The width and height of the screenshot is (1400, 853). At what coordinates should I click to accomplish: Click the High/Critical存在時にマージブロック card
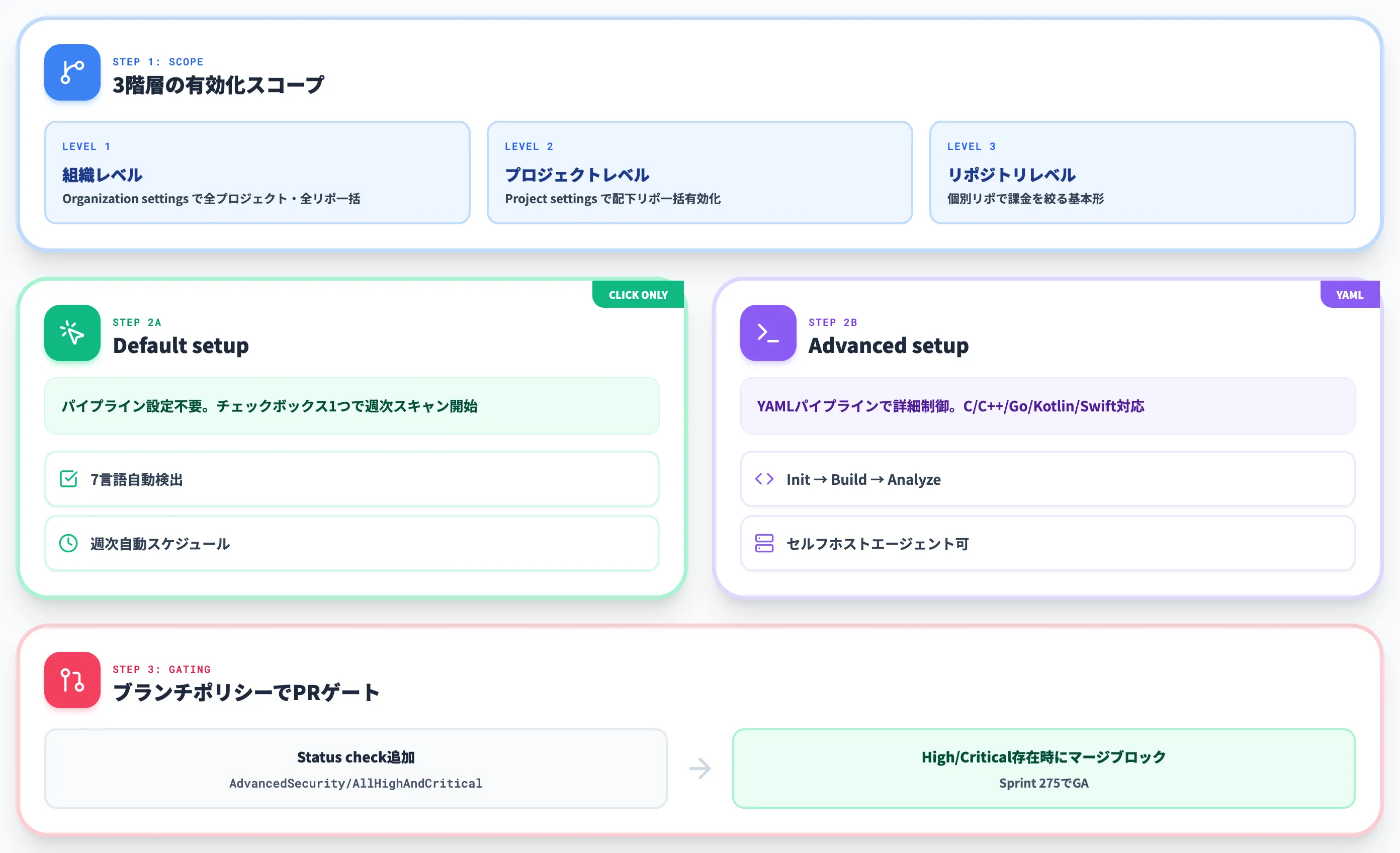click(x=1044, y=769)
